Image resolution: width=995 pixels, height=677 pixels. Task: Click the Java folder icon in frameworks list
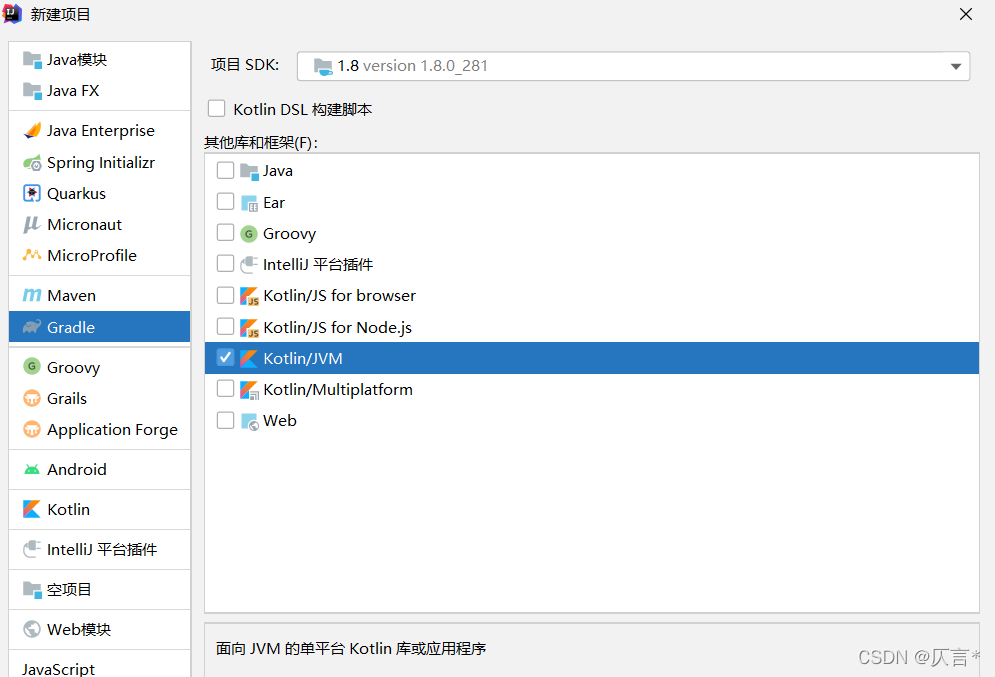click(x=249, y=171)
